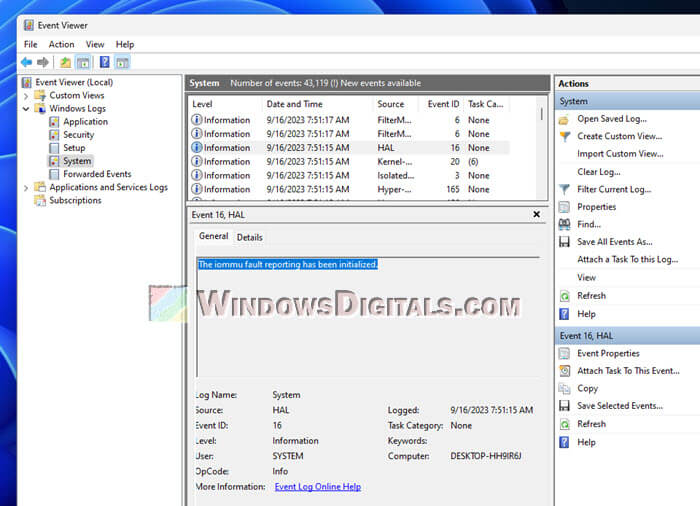Click the Event Properties icon
The image size is (700, 506).
[x=564, y=354]
